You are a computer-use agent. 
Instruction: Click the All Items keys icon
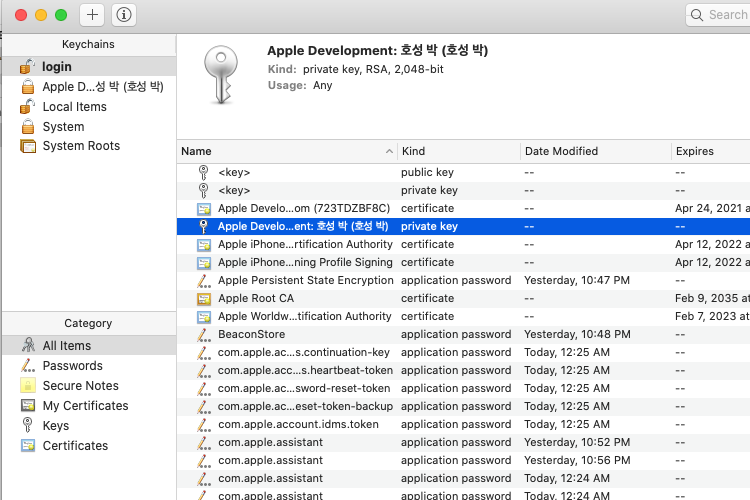[28, 345]
